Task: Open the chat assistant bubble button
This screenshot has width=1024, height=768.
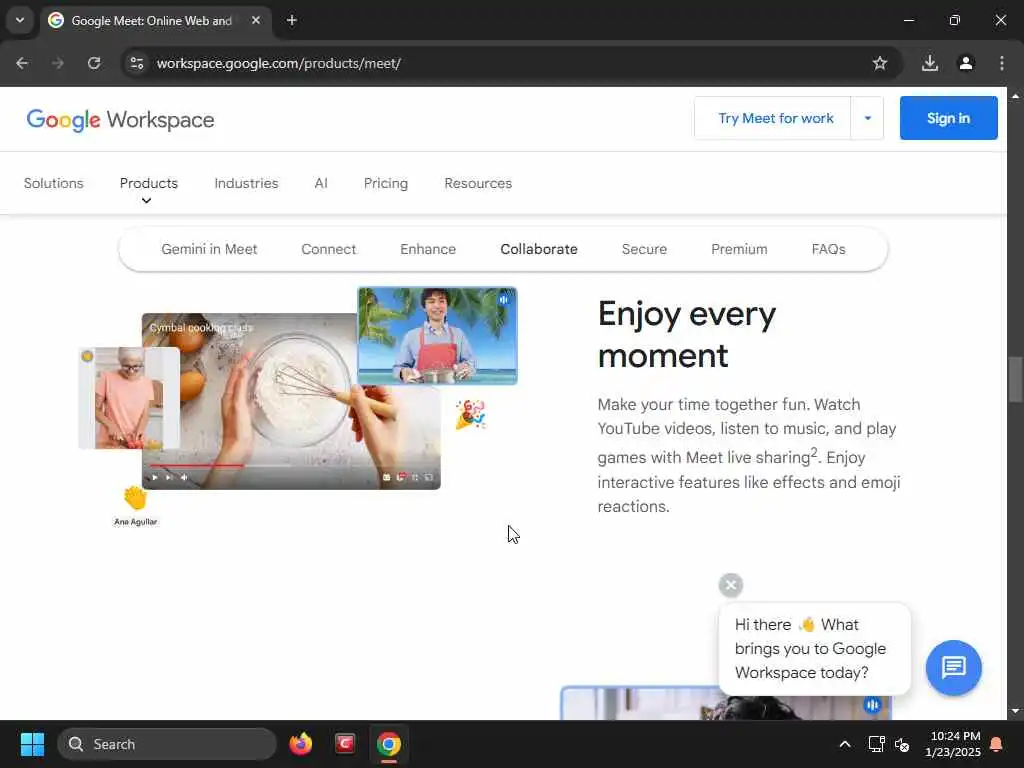Action: [953, 667]
